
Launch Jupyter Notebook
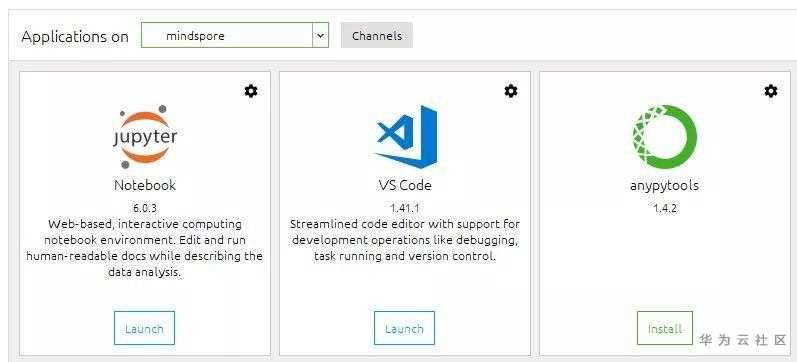click(144, 328)
